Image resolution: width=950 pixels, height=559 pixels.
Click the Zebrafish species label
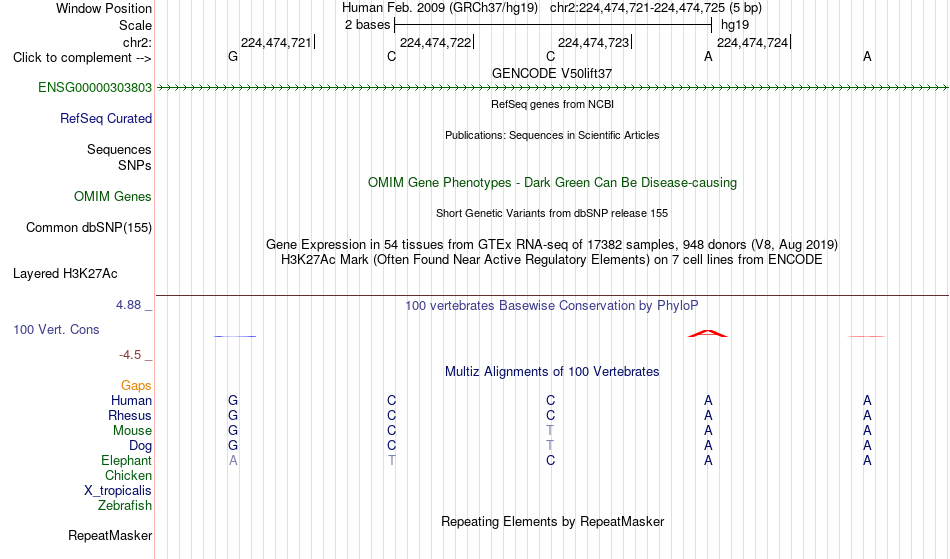click(x=125, y=506)
